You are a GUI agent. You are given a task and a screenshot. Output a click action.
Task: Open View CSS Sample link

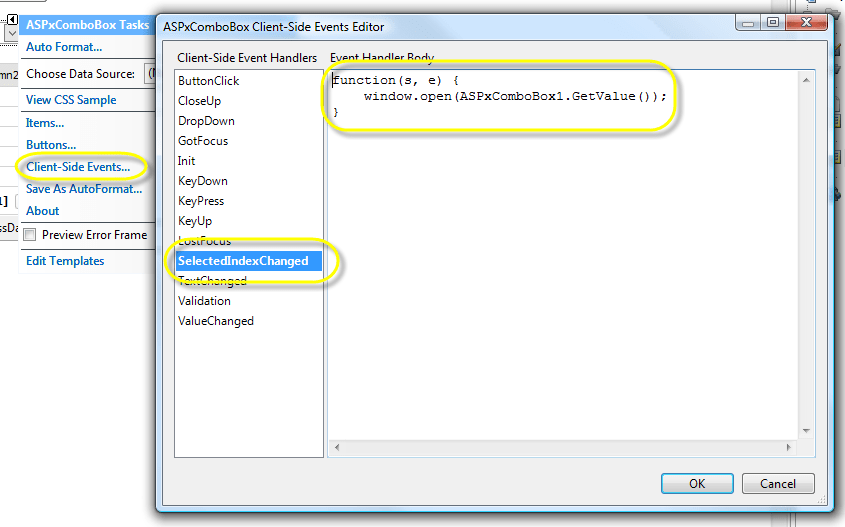71,100
